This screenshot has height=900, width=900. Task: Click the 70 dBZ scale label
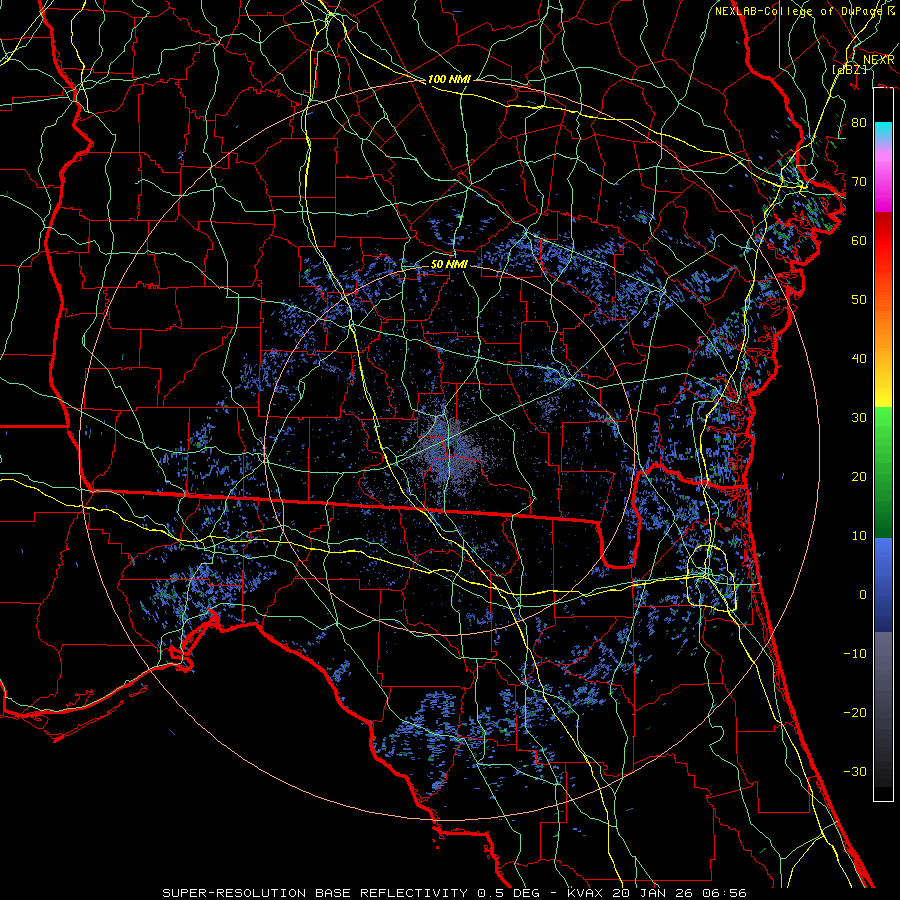coord(859,182)
